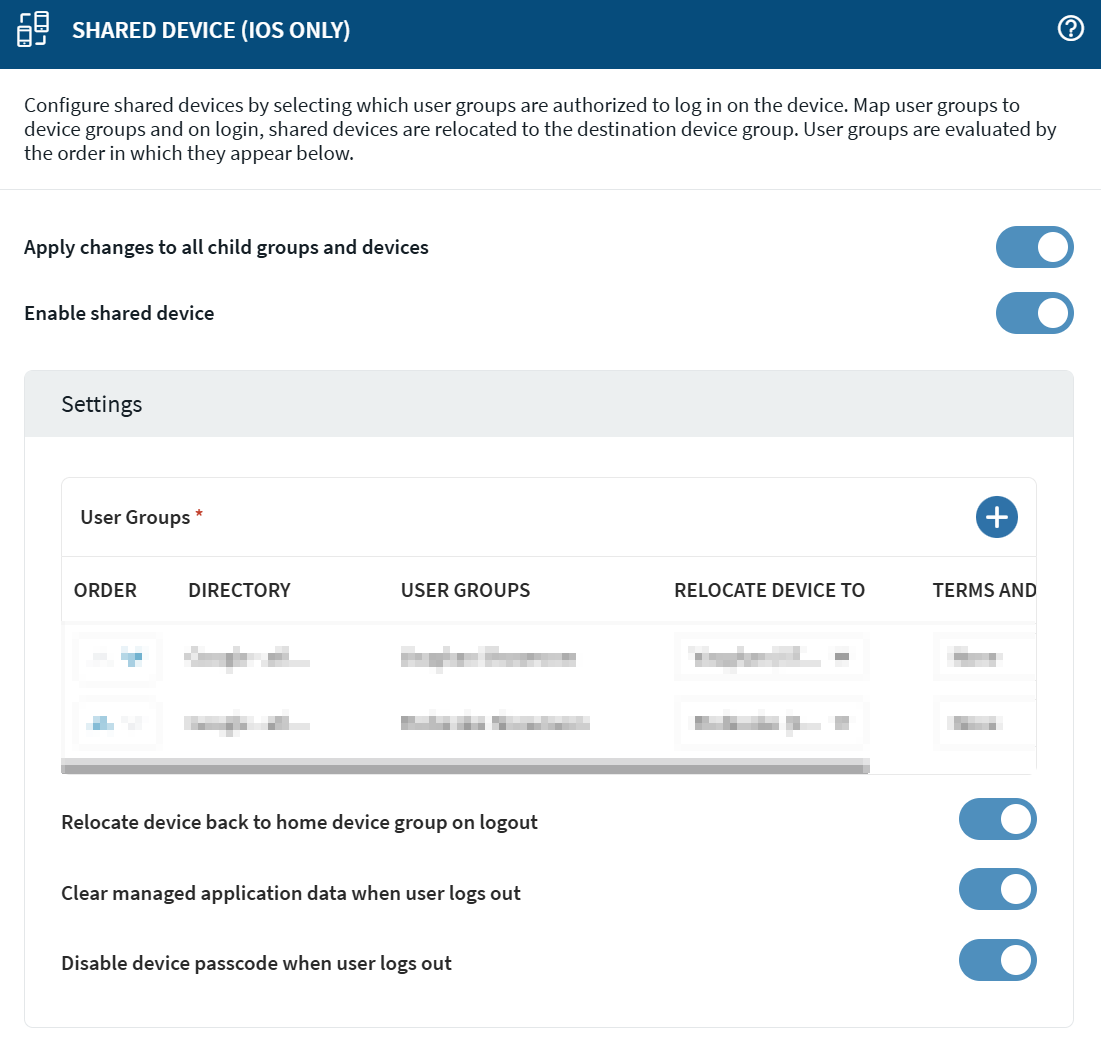Click the DIRECTORY column header
The height and width of the screenshot is (1049, 1101).
pyautogui.click(x=239, y=590)
